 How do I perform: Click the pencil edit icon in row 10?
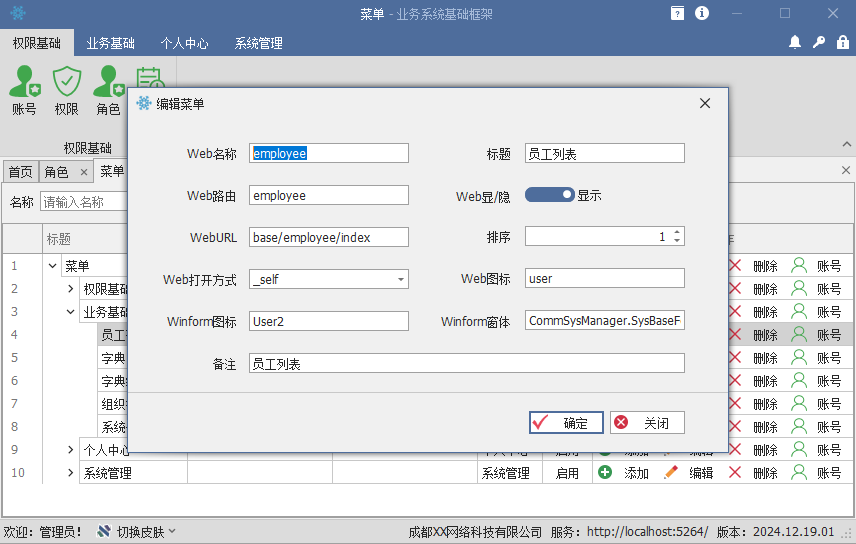click(671, 472)
